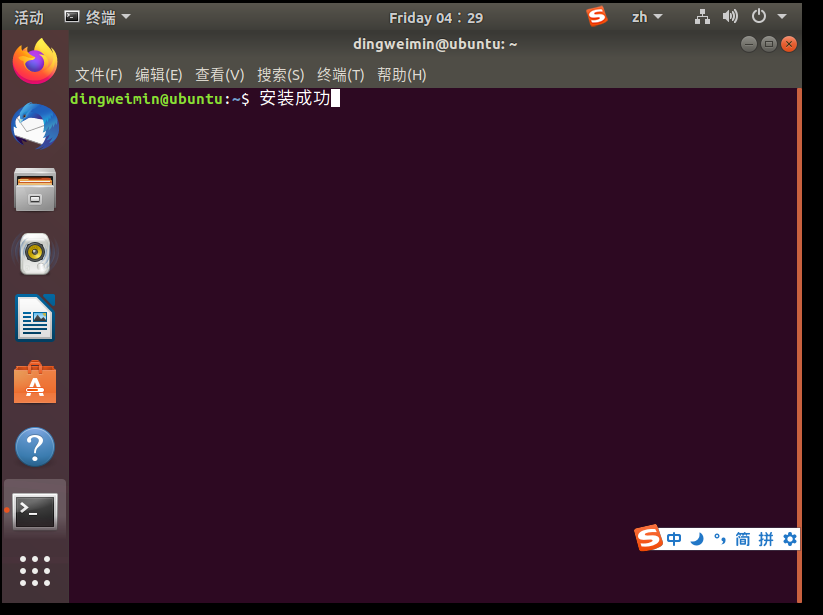Close the terminal window
Image resolution: width=823 pixels, height=615 pixels.
(x=789, y=44)
